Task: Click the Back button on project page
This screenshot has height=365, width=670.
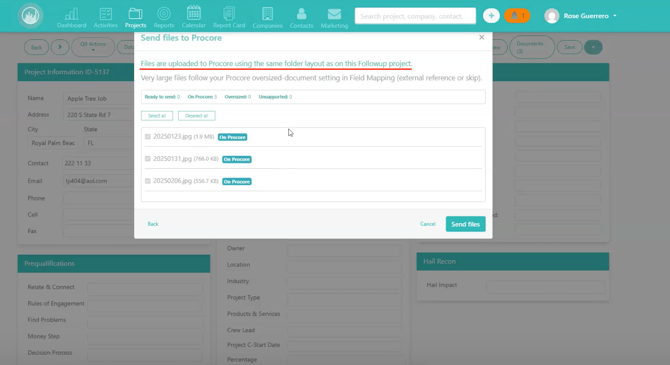Action: coord(36,47)
